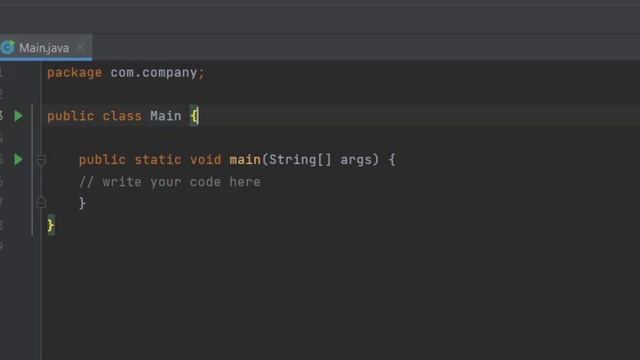Click the 'Main' class name in the code

(165, 116)
